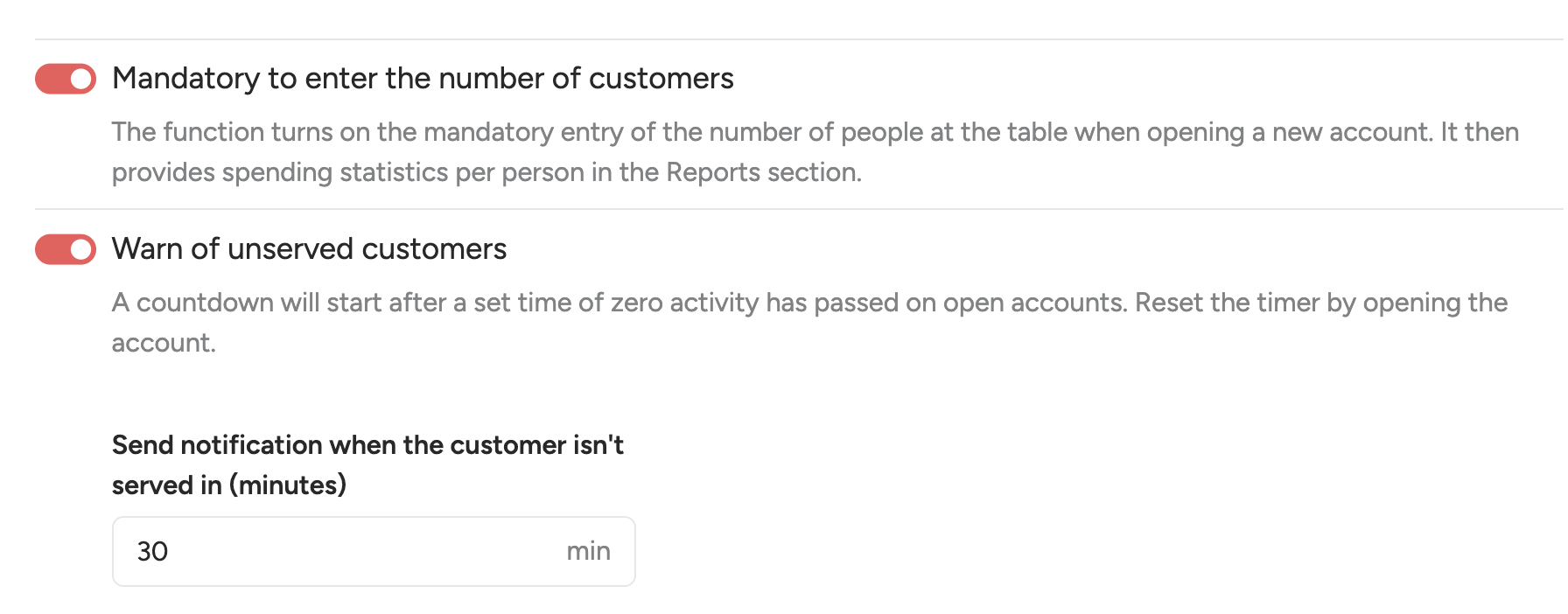Click the "Send notification when the customer isn't" label

click(x=367, y=445)
